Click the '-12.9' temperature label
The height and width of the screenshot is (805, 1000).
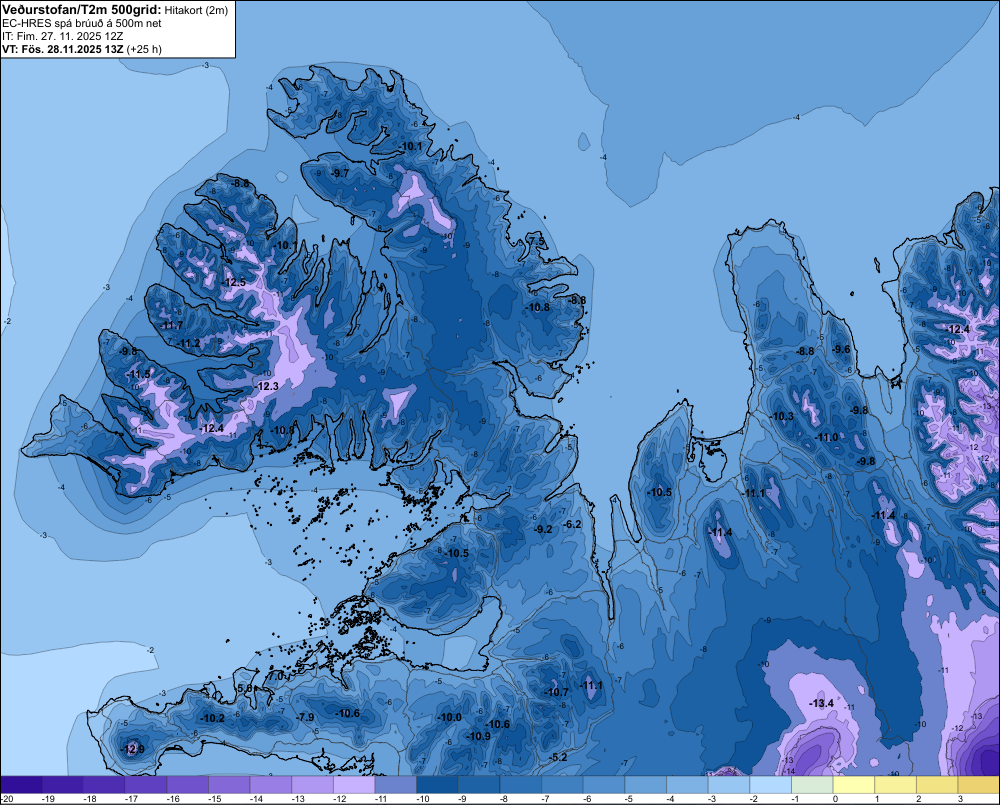133,749
